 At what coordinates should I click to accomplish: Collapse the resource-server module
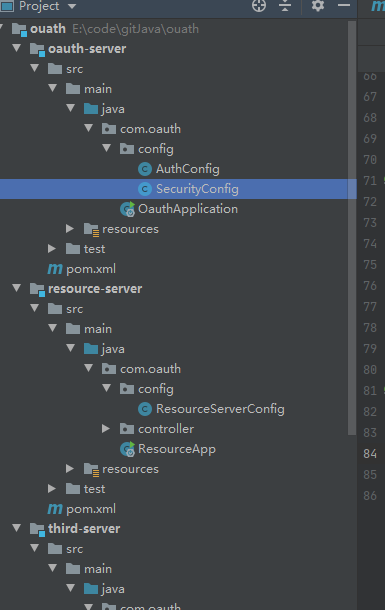(17, 288)
